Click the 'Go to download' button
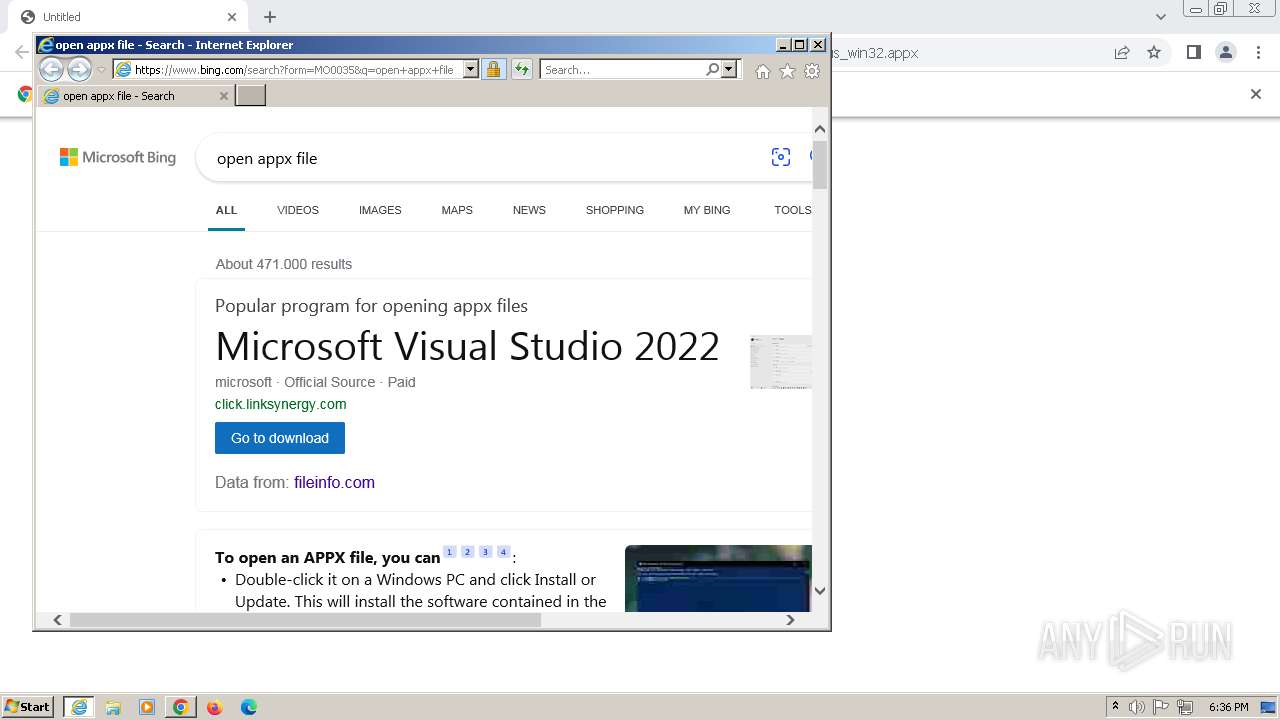This screenshot has width=1280, height=720. coord(280,438)
